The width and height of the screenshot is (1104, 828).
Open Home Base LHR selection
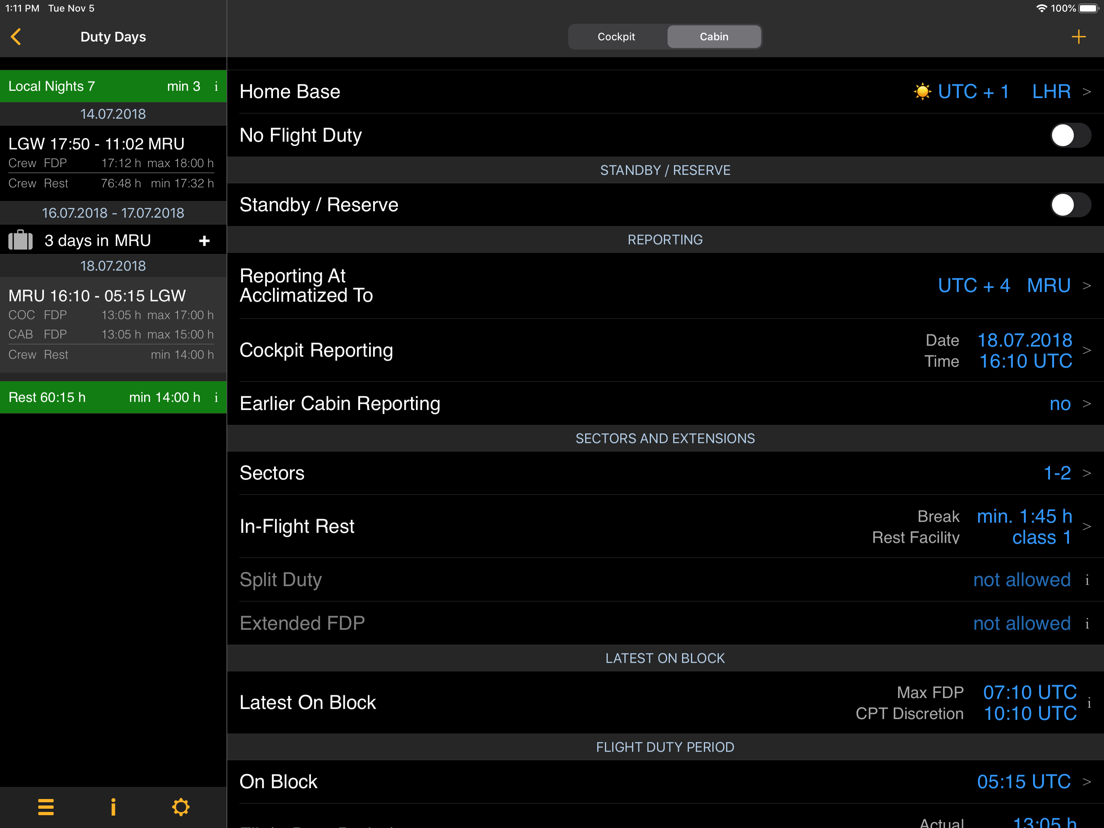(665, 92)
